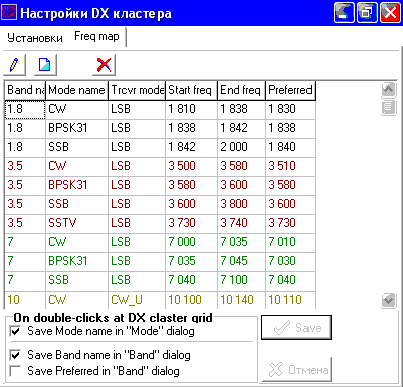This screenshot has height=387, width=403.
Task: Click the red X delete icon
Action: (x=104, y=64)
